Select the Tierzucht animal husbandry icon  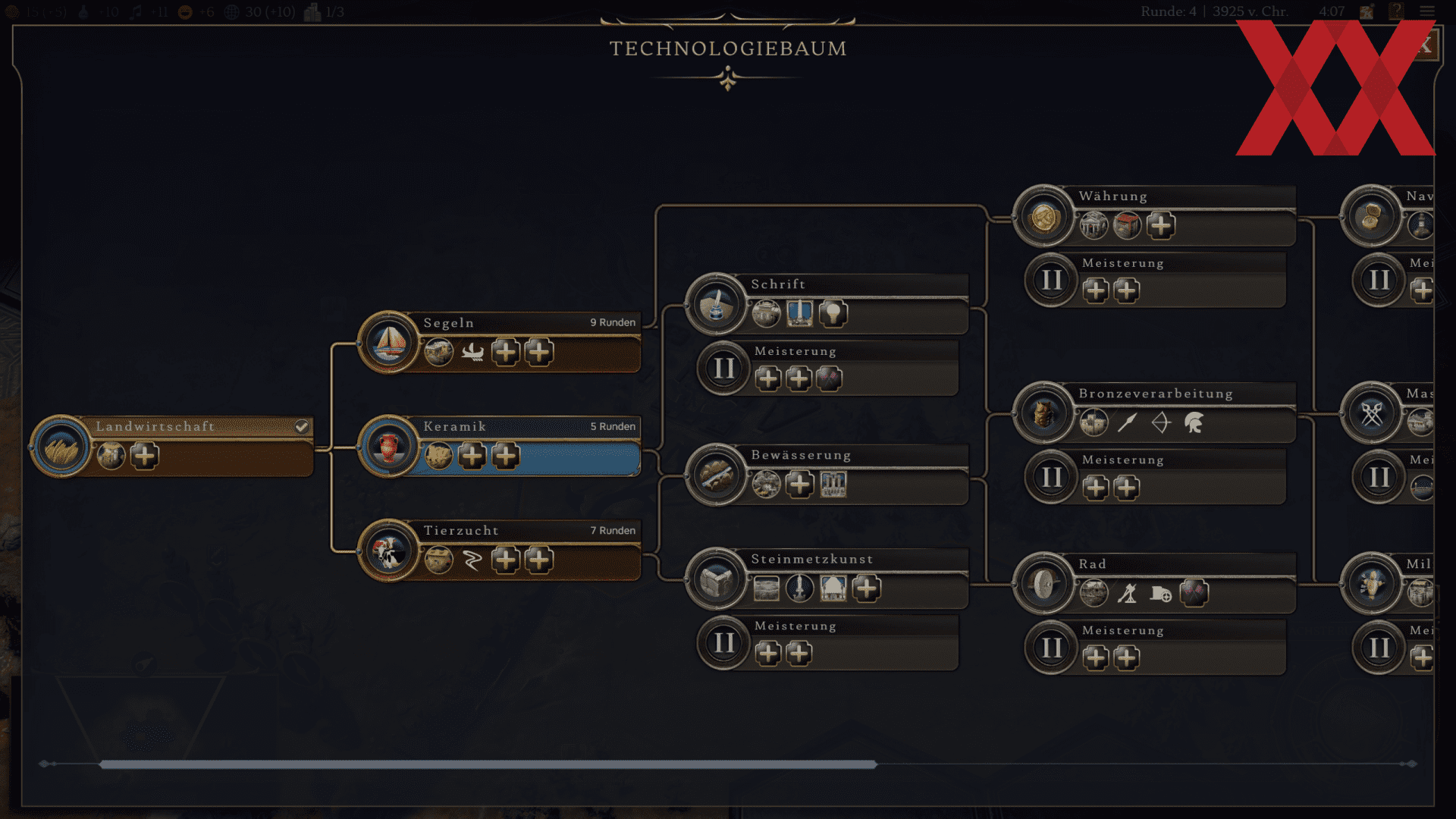coord(389,551)
